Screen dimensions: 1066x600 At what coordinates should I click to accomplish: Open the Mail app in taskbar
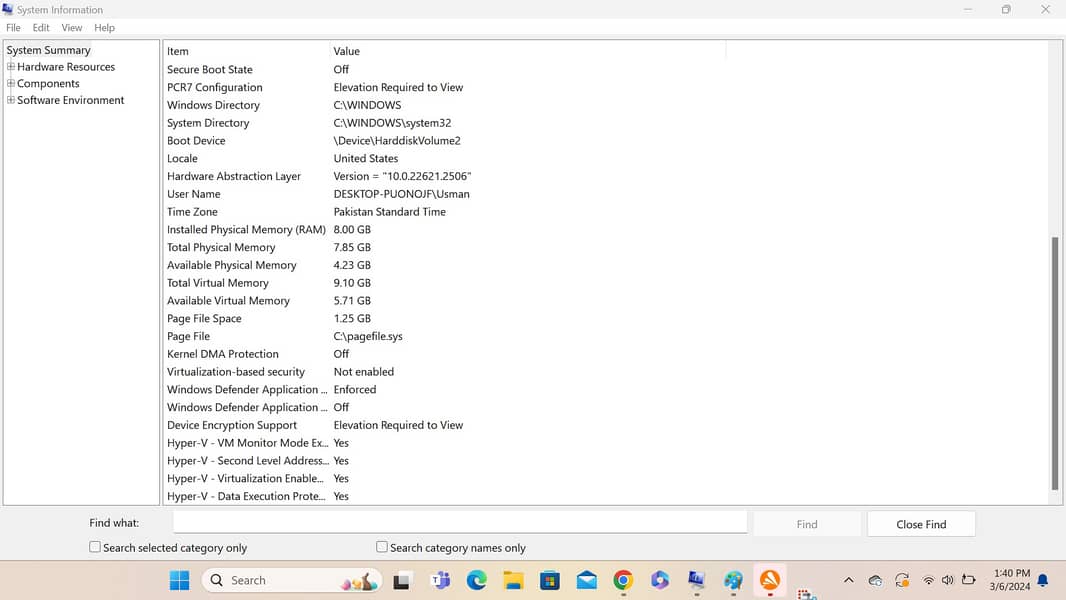pyautogui.click(x=586, y=580)
